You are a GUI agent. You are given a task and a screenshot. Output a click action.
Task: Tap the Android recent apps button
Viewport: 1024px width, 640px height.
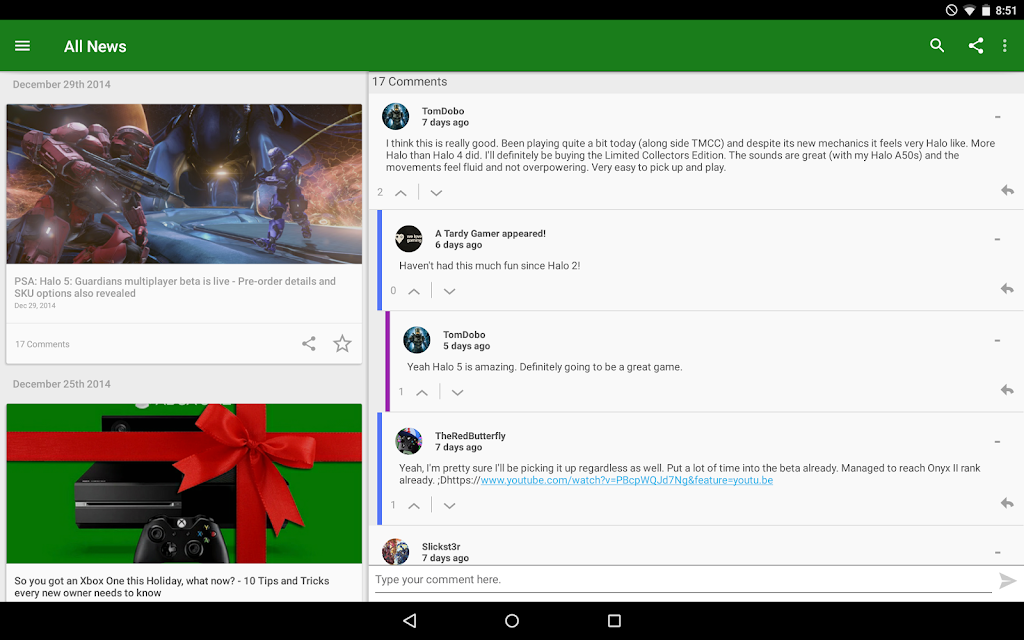tap(614, 620)
